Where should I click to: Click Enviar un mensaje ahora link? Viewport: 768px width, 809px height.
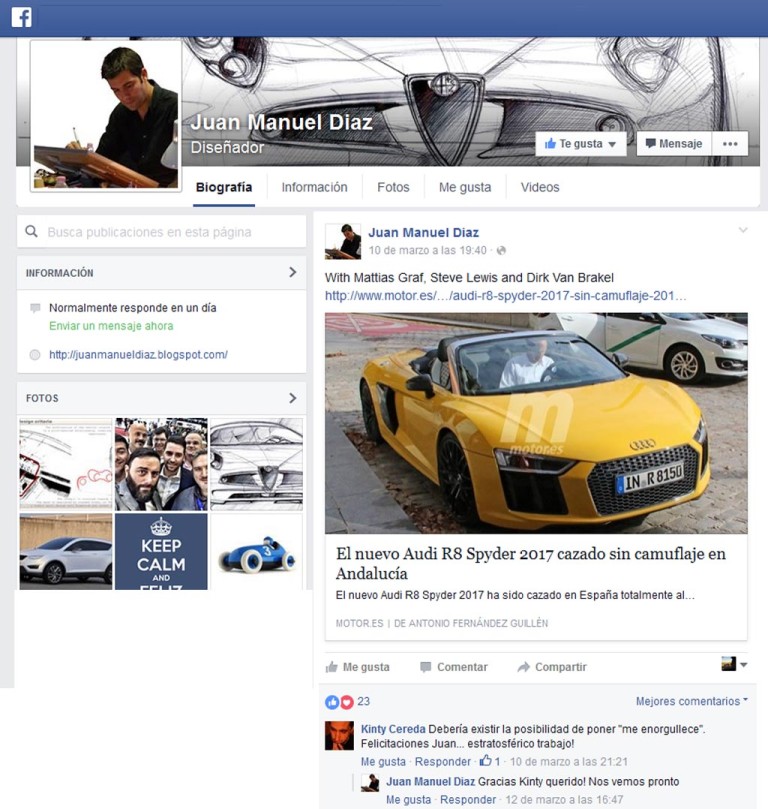click(111, 326)
